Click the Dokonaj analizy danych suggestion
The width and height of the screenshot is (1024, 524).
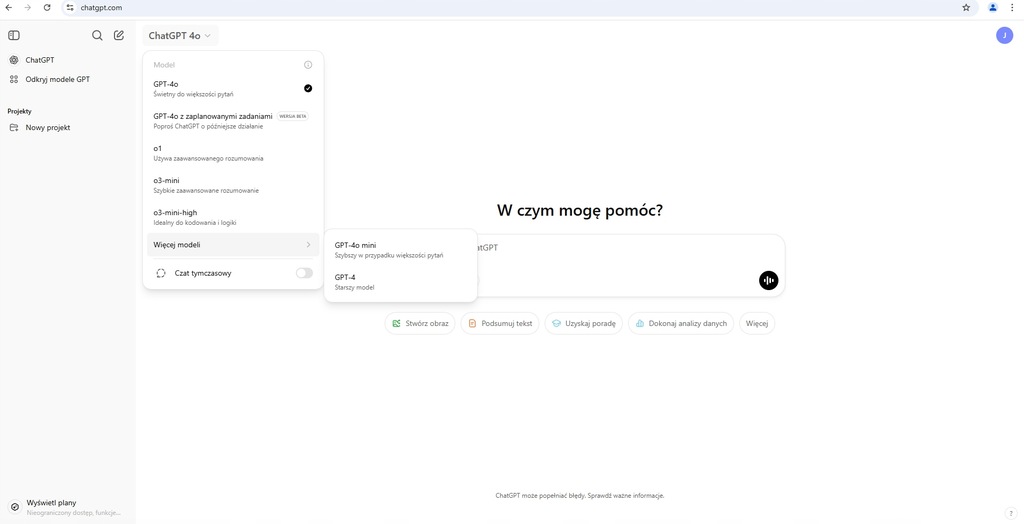tap(681, 323)
